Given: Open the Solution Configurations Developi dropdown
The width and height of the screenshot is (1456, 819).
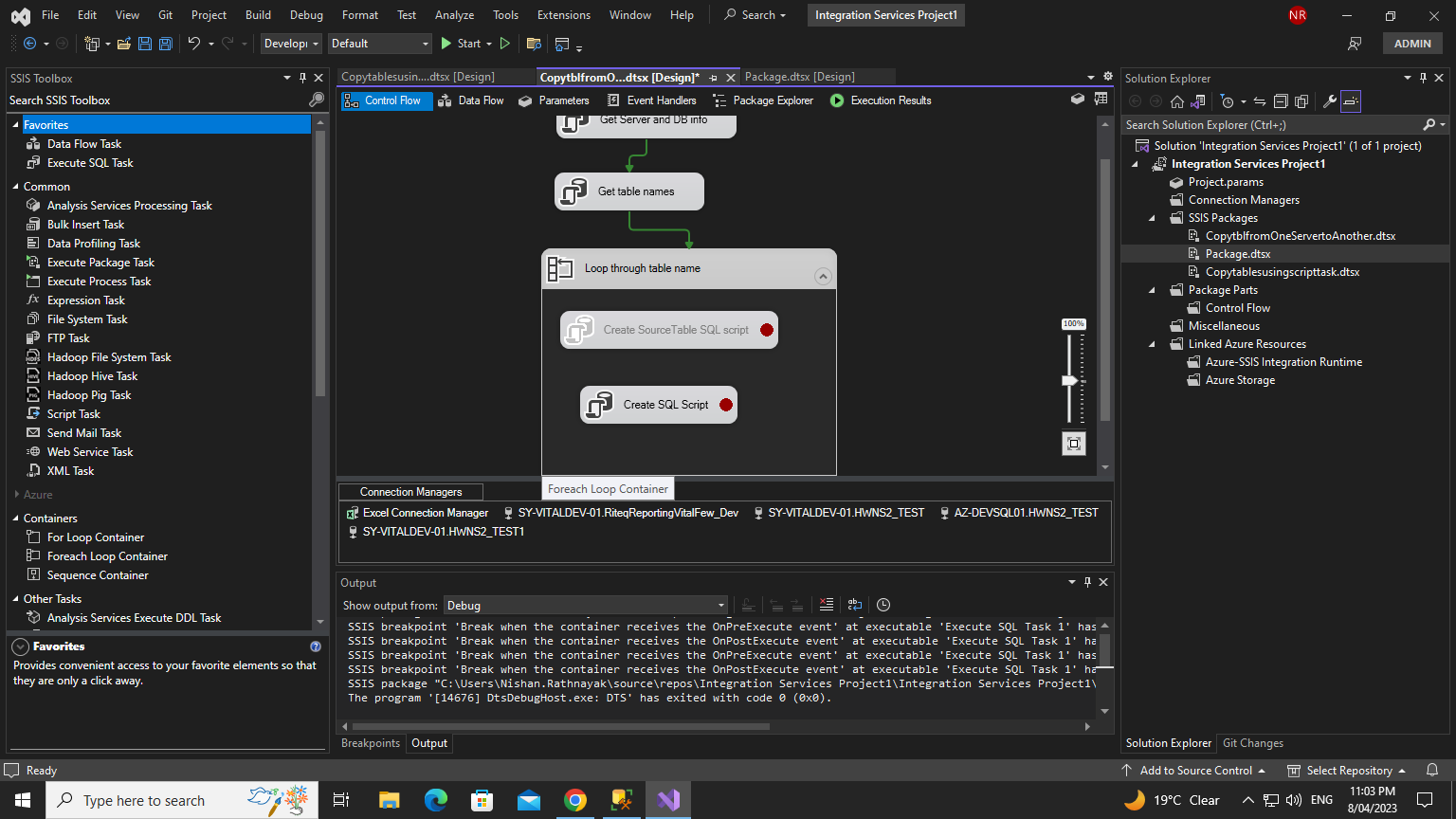Looking at the screenshot, I should (x=290, y=44).
